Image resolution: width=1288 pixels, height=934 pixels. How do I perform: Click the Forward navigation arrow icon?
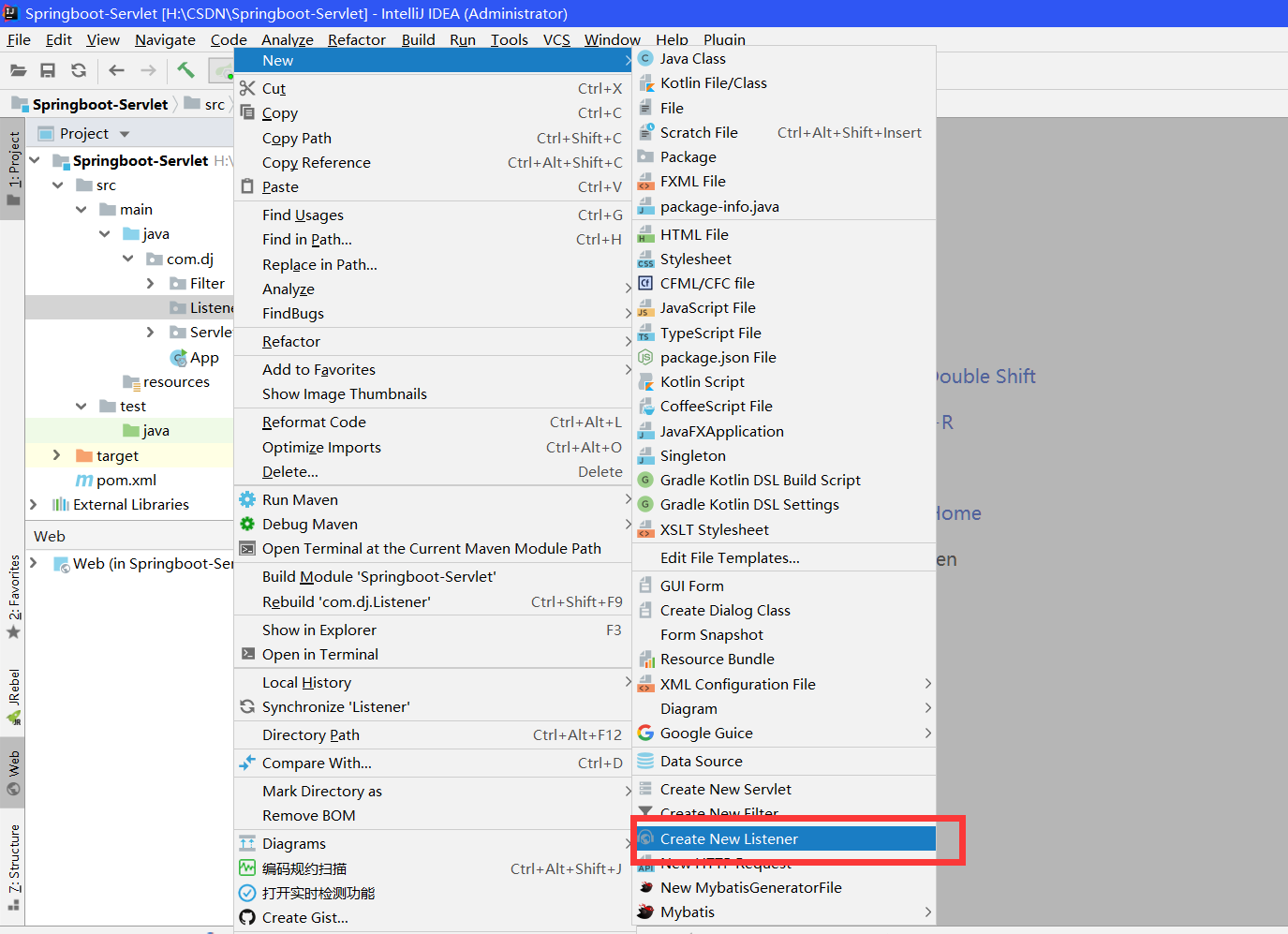click(148, 70)
